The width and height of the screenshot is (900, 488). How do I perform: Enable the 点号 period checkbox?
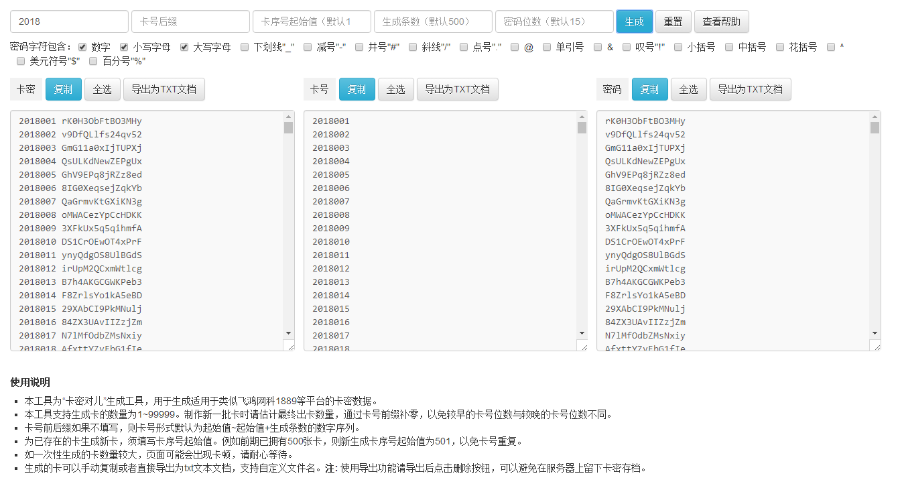[x=464, y=47]
